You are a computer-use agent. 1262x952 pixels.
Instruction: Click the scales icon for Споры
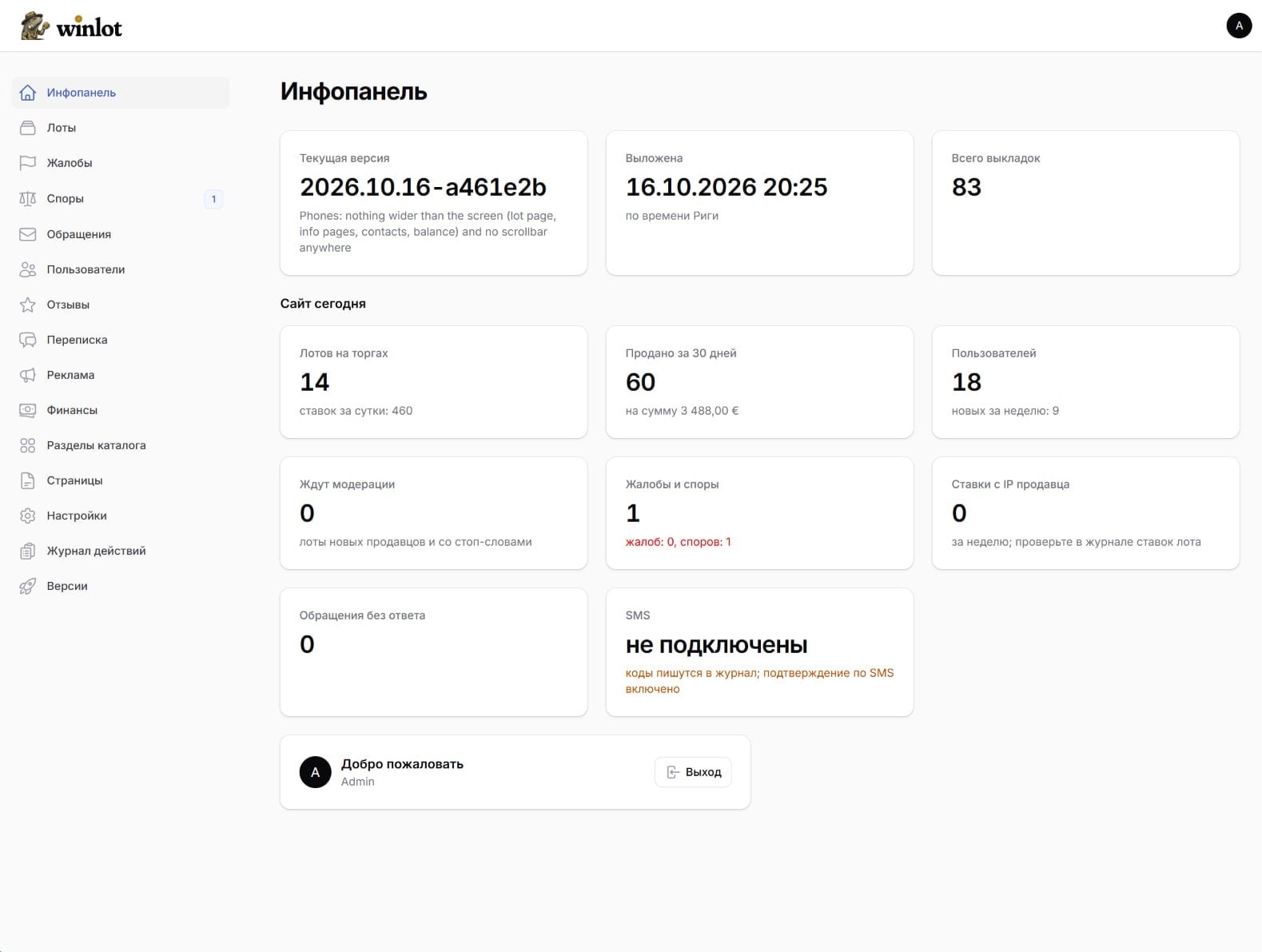27,198
